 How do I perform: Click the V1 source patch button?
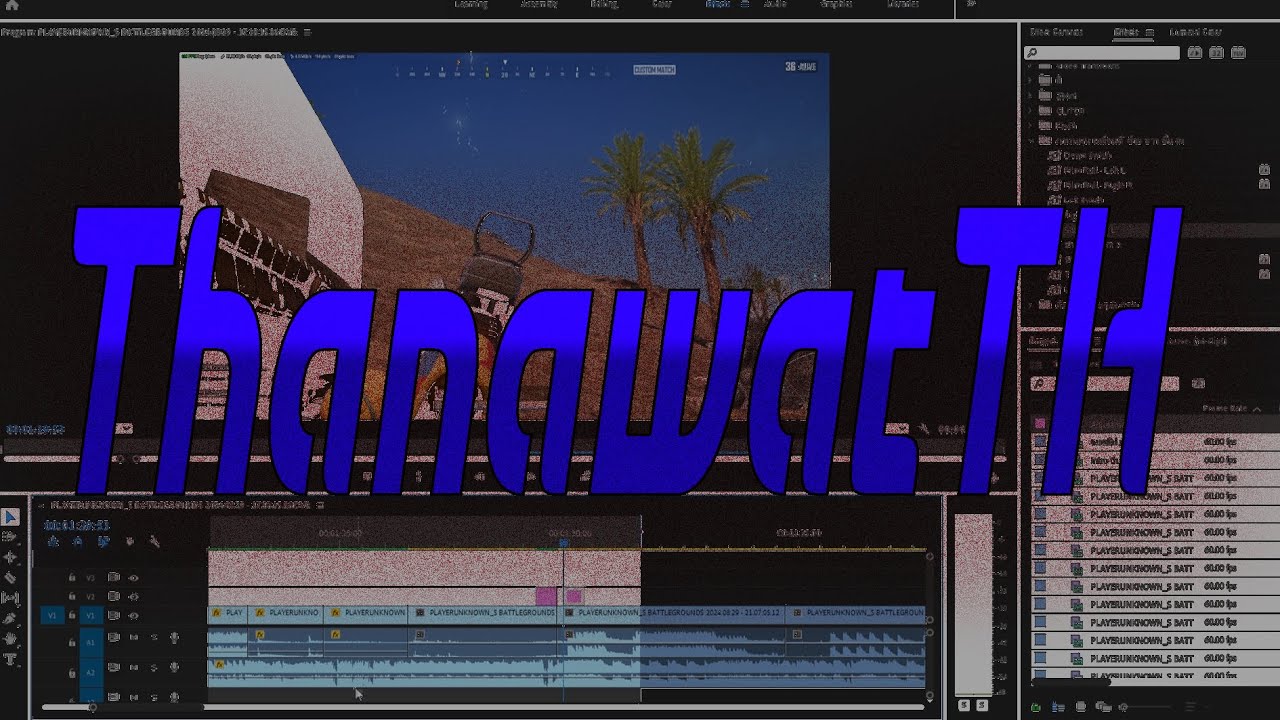pyautogui.click(x=53, y=616)
